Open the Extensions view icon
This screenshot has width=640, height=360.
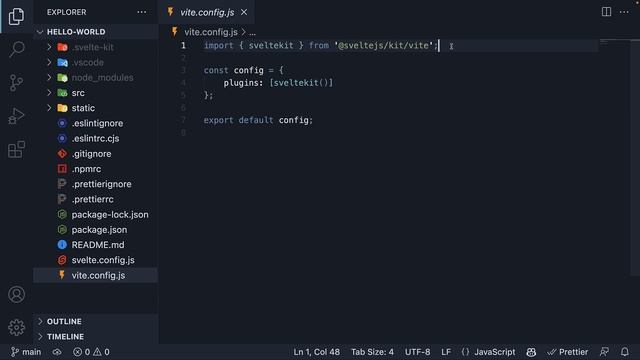16,149
